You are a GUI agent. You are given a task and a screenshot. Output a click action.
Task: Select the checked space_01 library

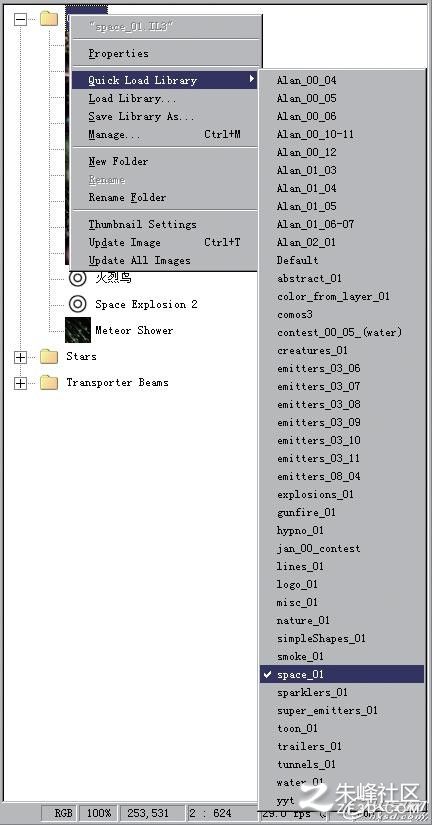point(342,675)
